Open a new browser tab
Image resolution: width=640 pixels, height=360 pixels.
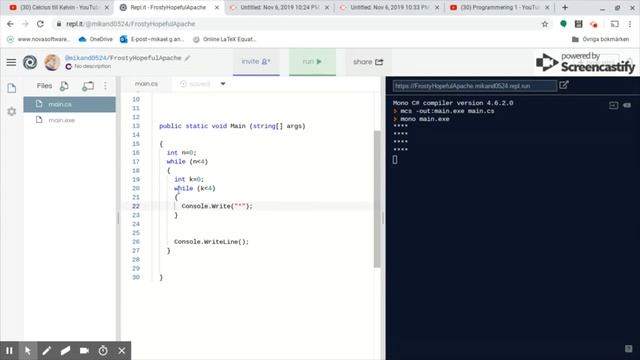[565, 7]
